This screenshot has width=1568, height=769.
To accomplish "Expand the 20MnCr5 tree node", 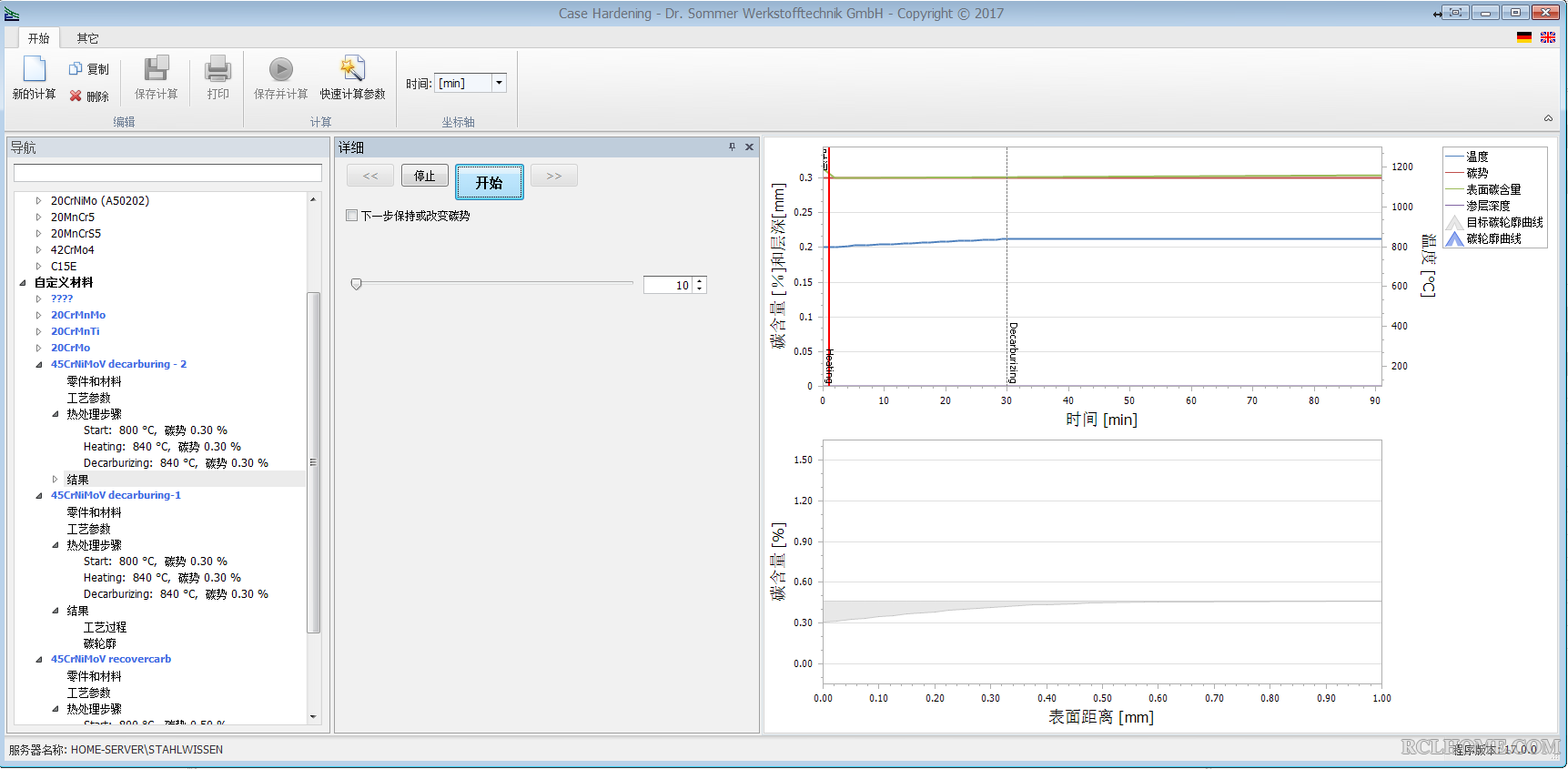I will click(x=38, y=217).
